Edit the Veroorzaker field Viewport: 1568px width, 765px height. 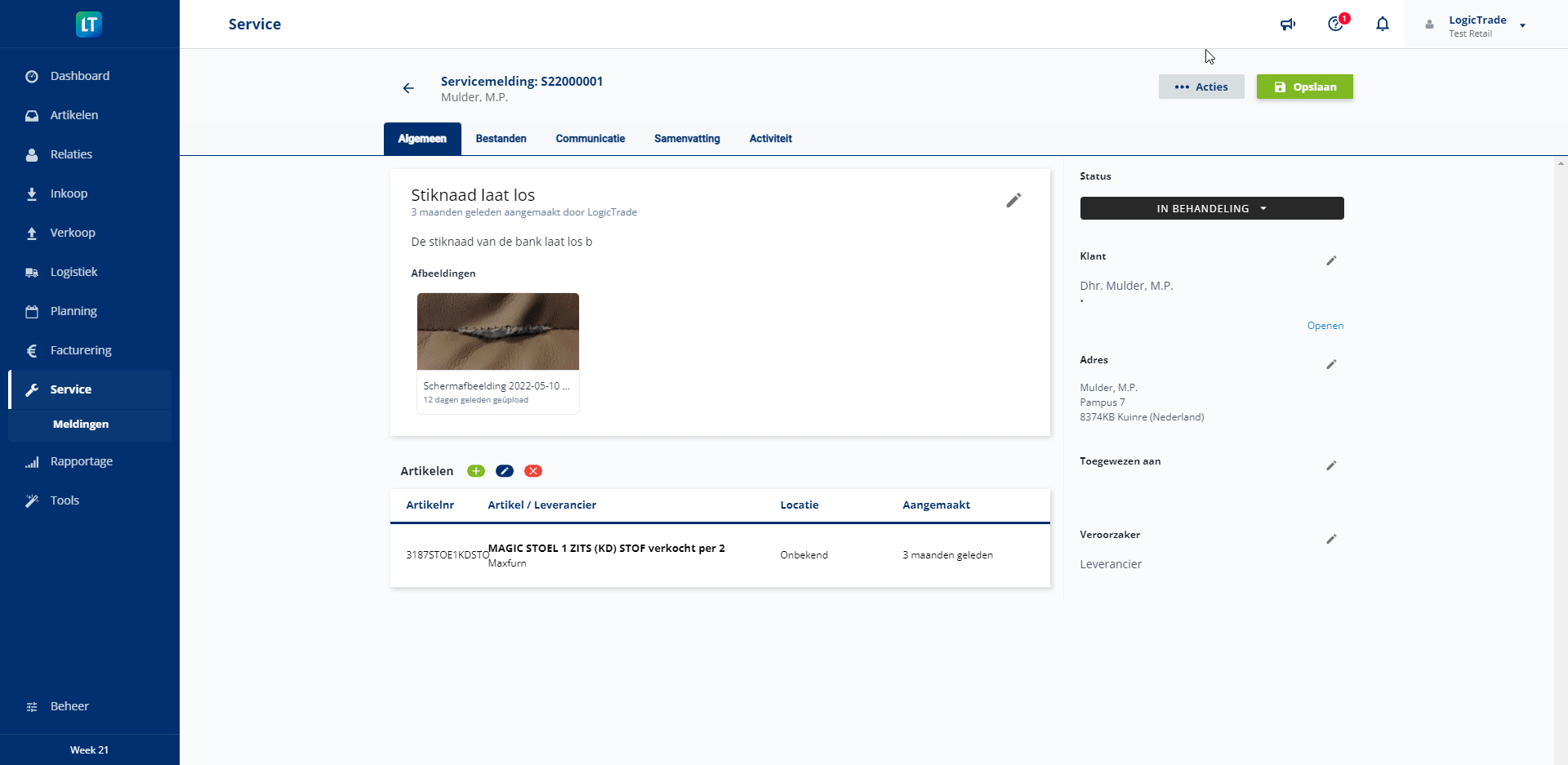click(1331, 539)
